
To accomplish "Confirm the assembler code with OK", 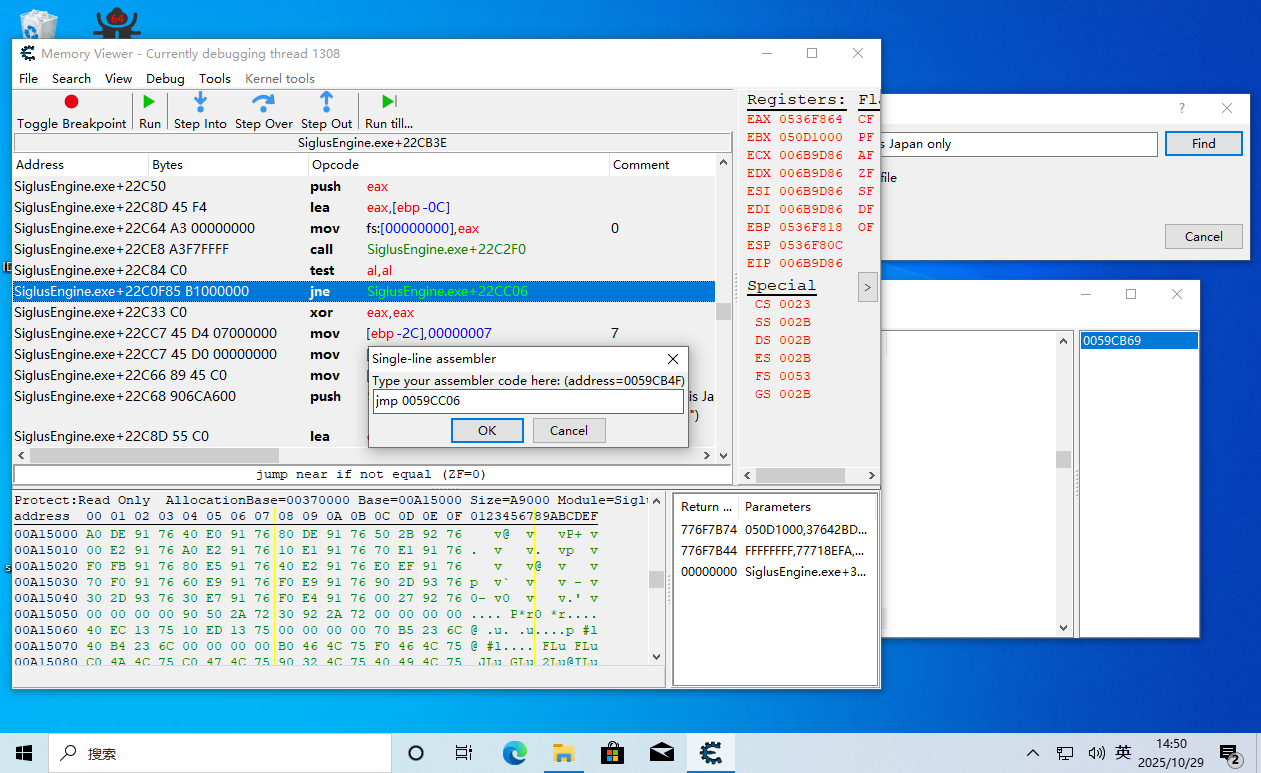I will [487, 430].
